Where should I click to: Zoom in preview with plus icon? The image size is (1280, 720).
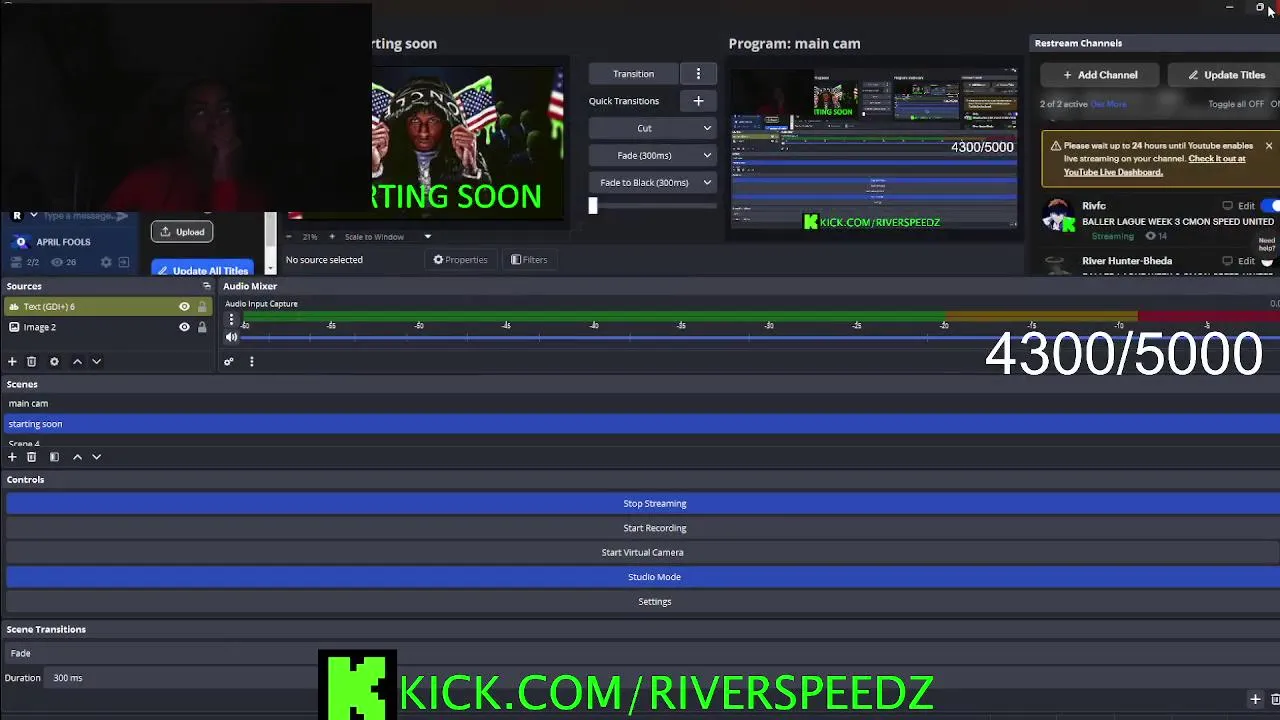[x=331, y=237]
